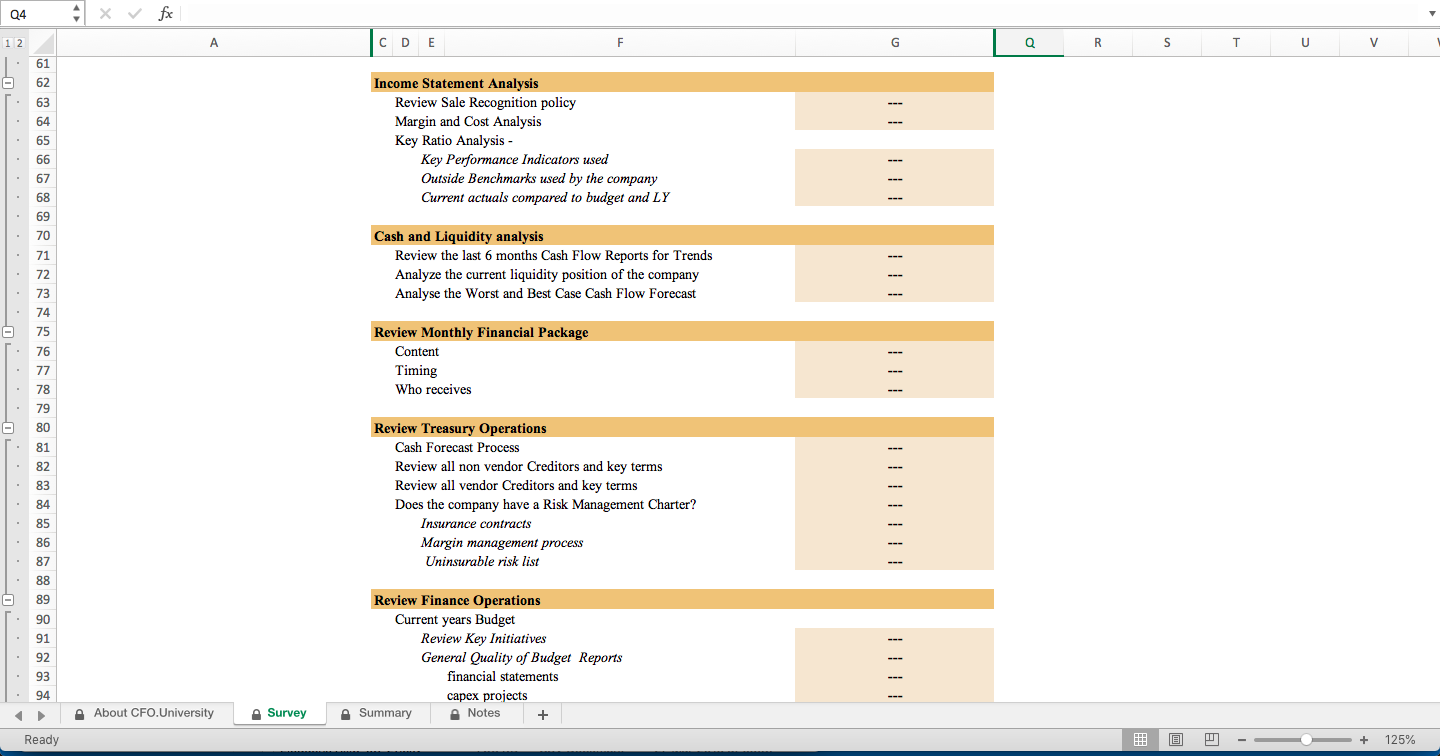The width and height of the screenshot is (1440, 756).
Task: Select the Survey sheet tab
Action: click(278, 713)
